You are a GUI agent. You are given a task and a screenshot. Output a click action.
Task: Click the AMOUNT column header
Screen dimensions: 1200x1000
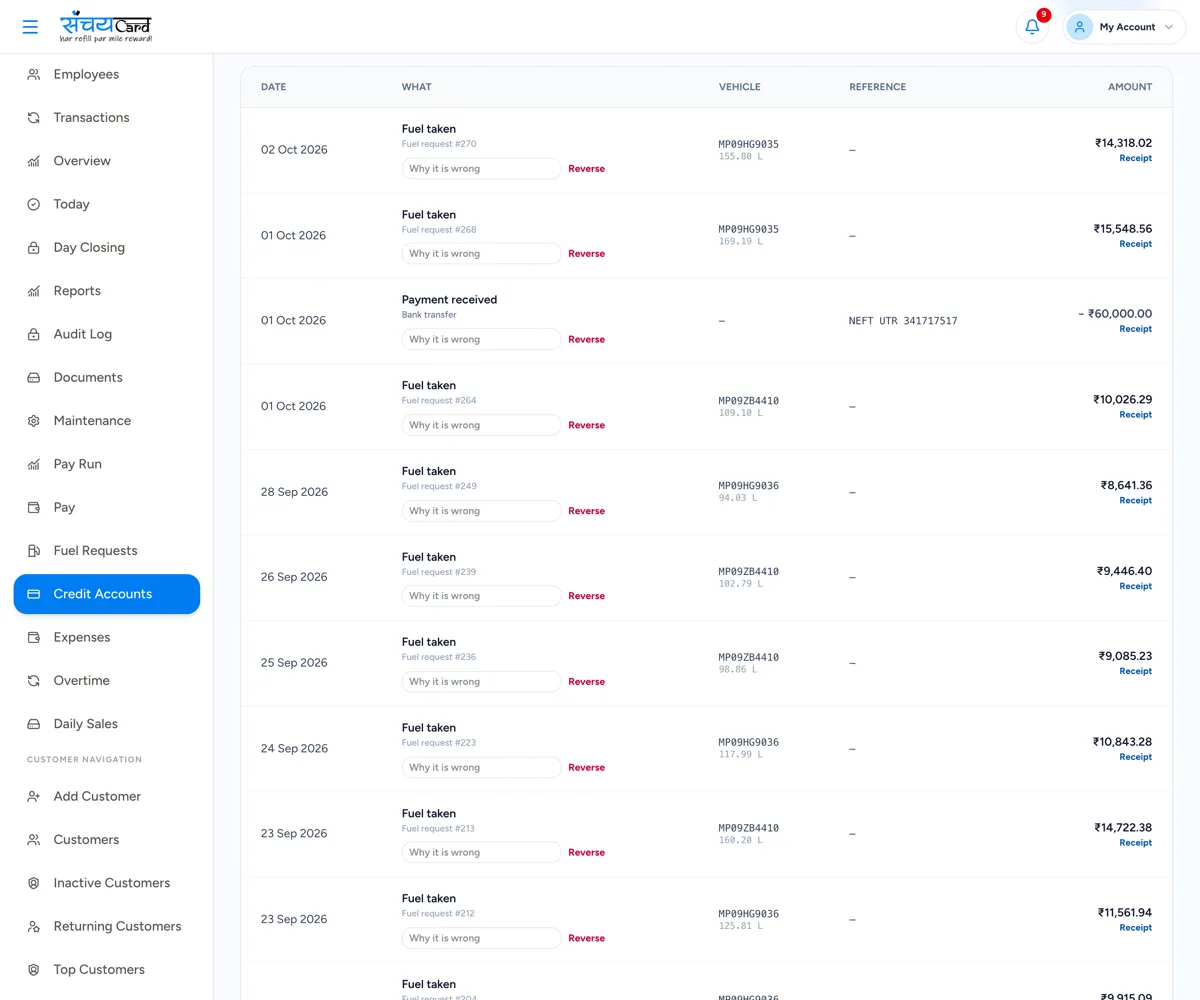[1130, 87]
